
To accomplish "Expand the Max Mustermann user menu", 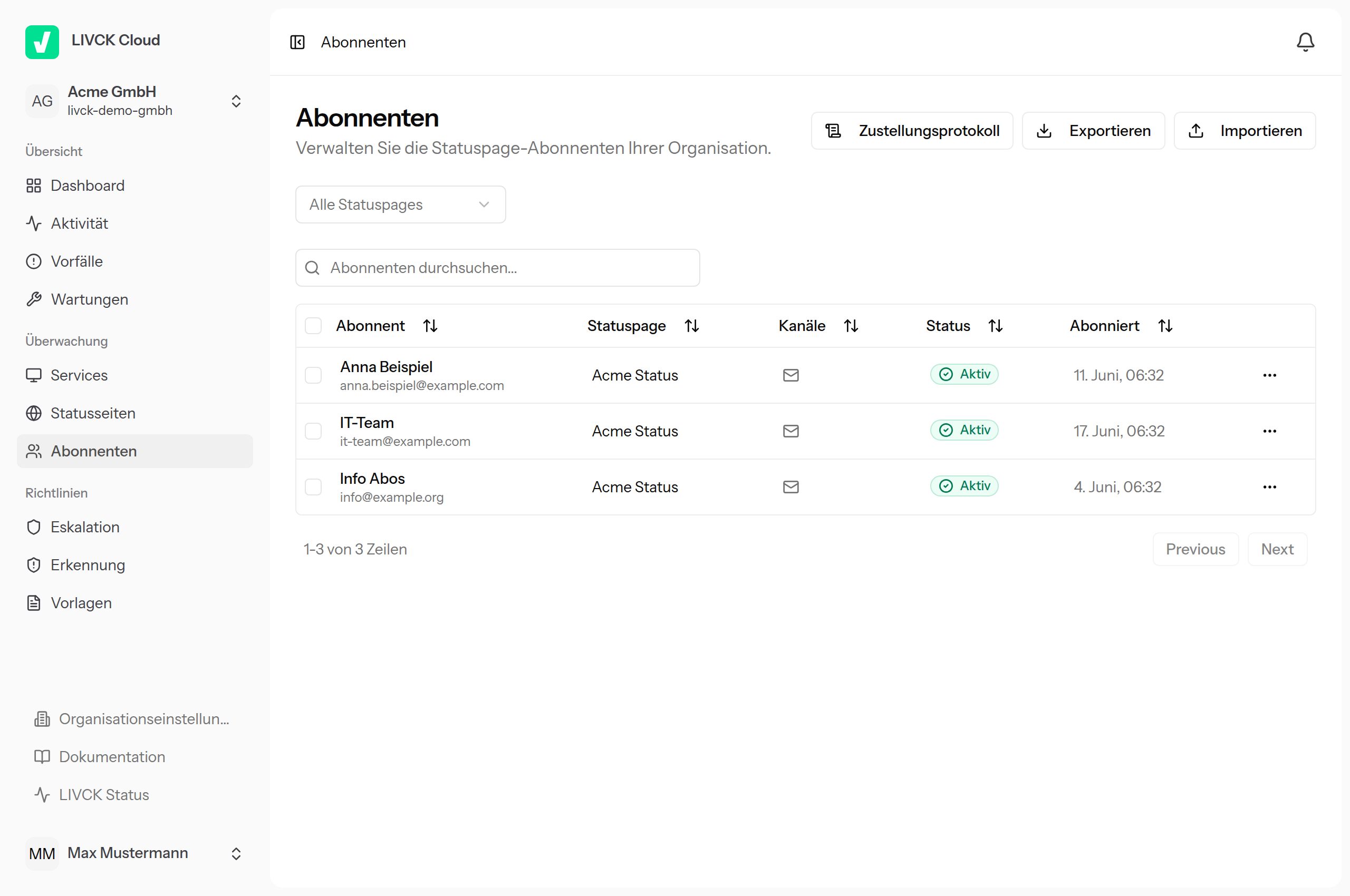I will (x=236, y=854).
